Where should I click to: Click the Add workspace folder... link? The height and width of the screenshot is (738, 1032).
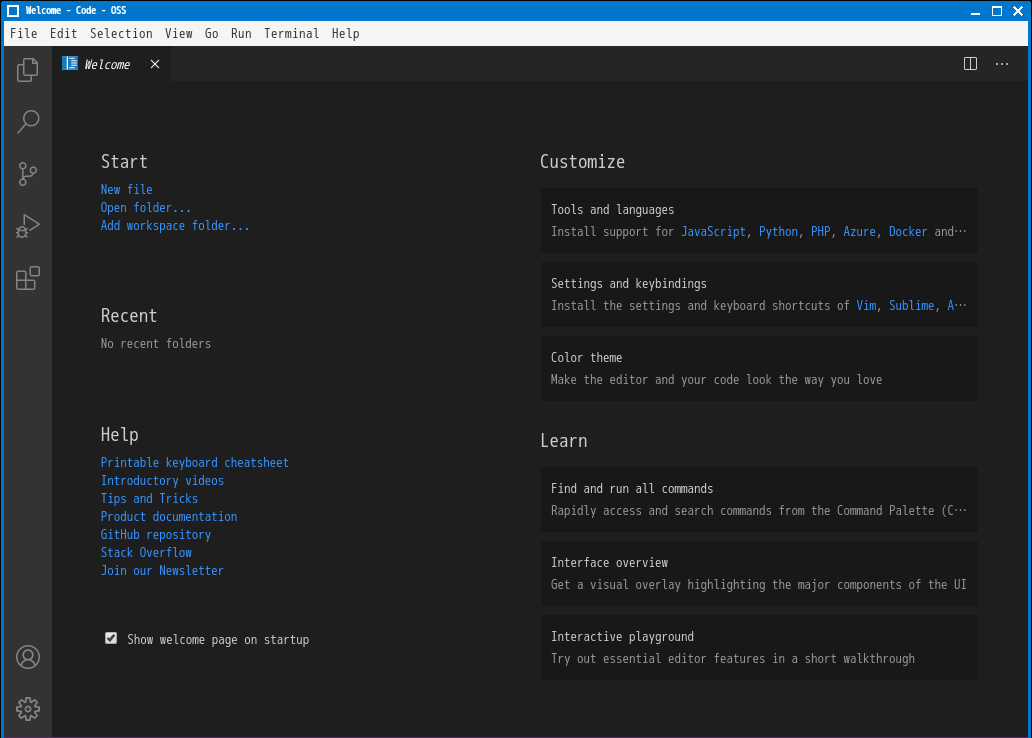[175, 226]
